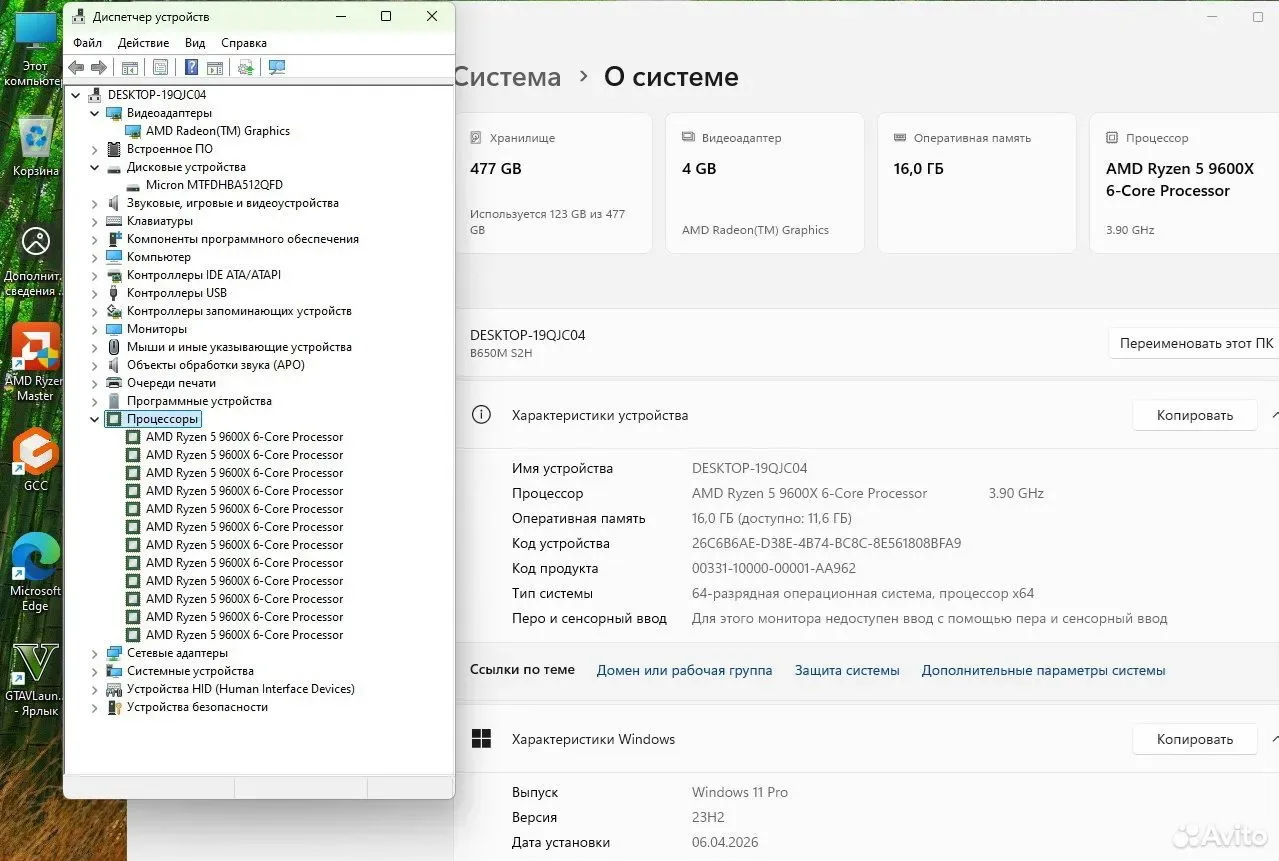Select Контроллеры запоминающих устройств row

tap(239, 311)
